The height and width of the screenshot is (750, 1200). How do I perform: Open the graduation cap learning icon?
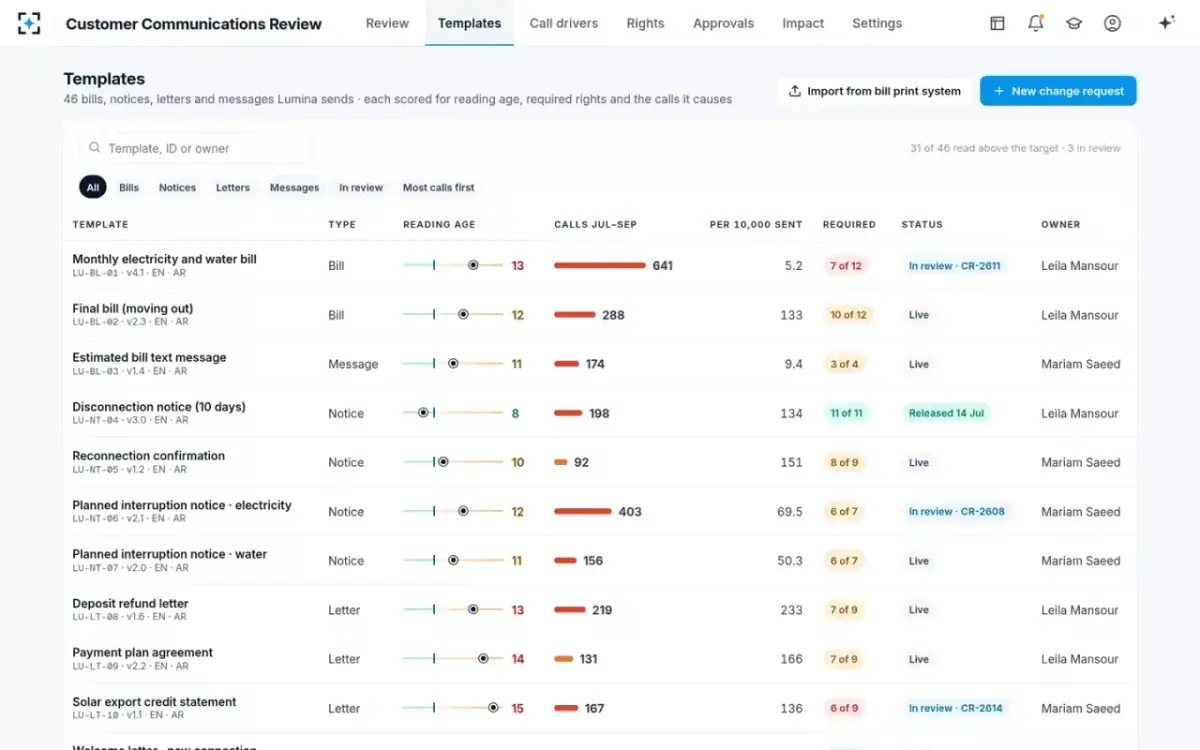click(x=1074, y=23)
